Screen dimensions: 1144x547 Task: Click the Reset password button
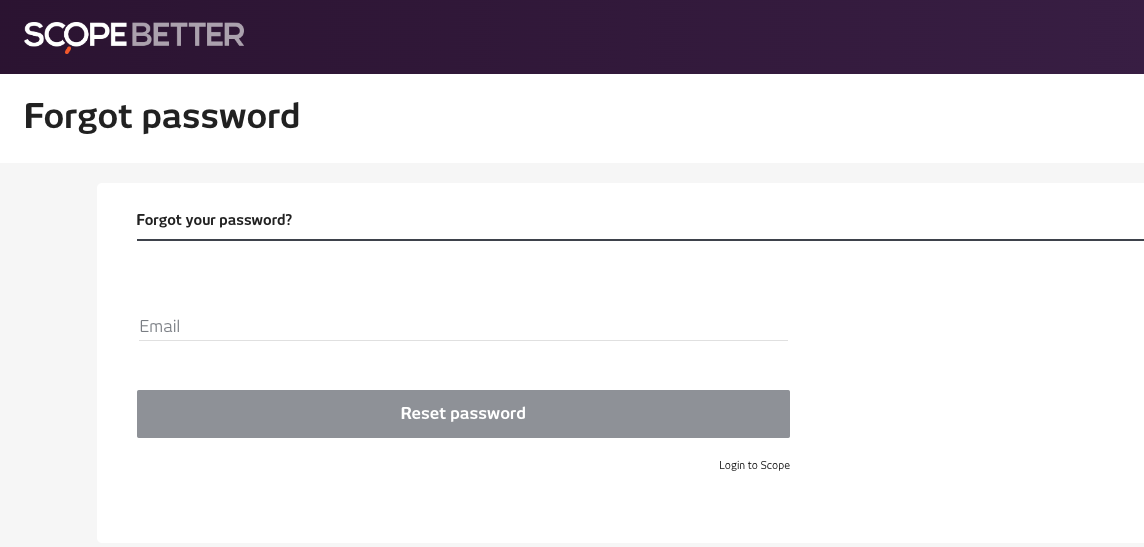(463, 414)
